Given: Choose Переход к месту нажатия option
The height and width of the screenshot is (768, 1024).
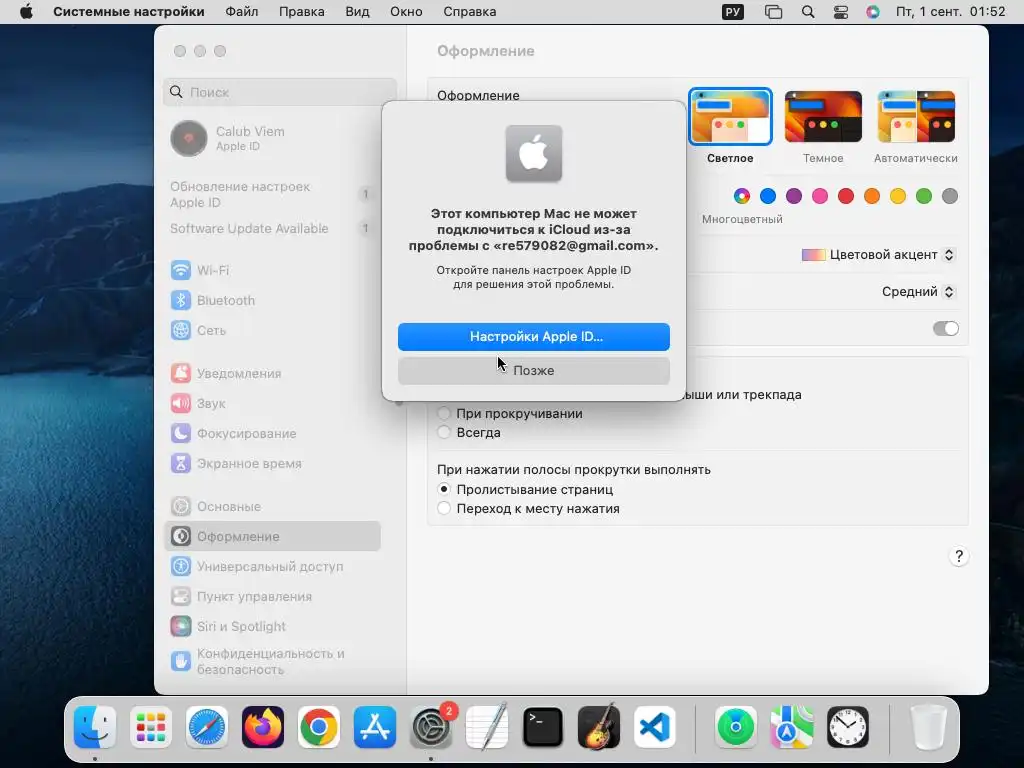Looking at the screenshot, I should point(444,508).
